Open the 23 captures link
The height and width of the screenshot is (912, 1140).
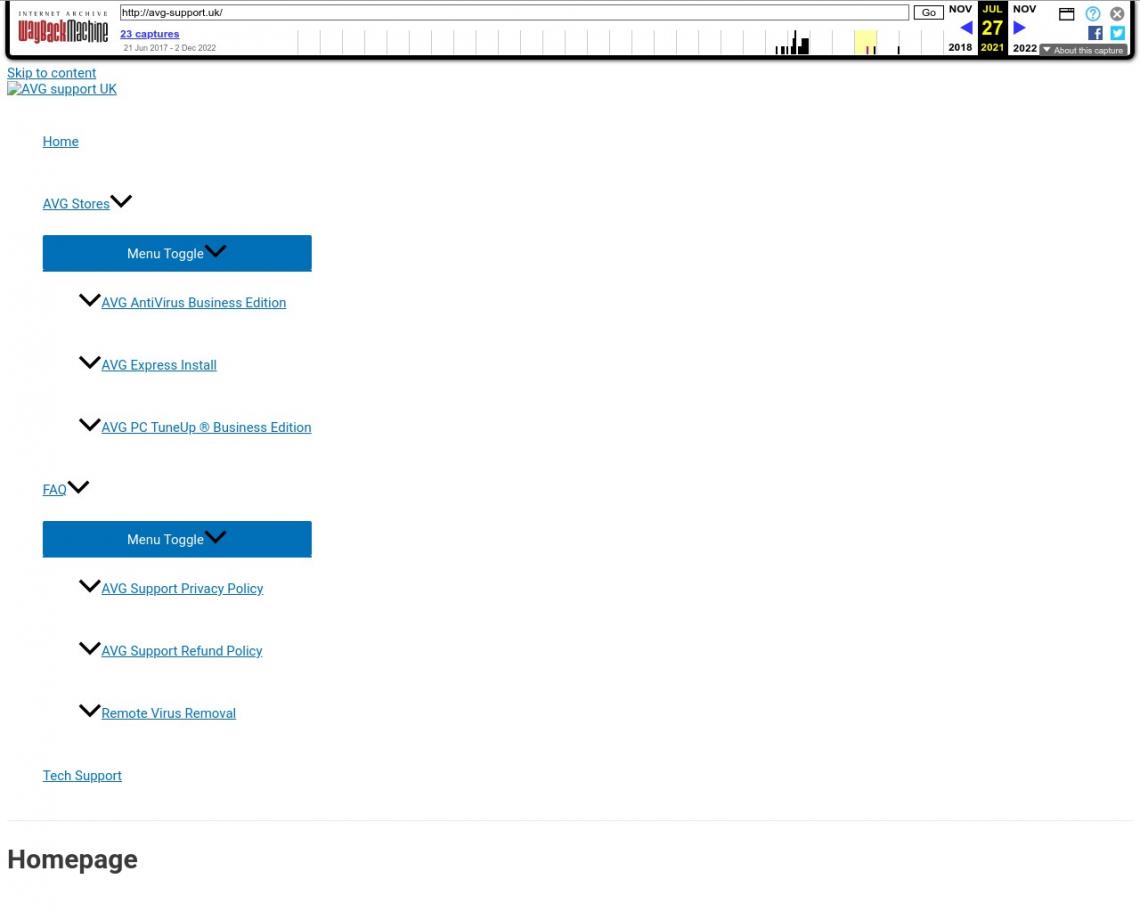[149, 34]
